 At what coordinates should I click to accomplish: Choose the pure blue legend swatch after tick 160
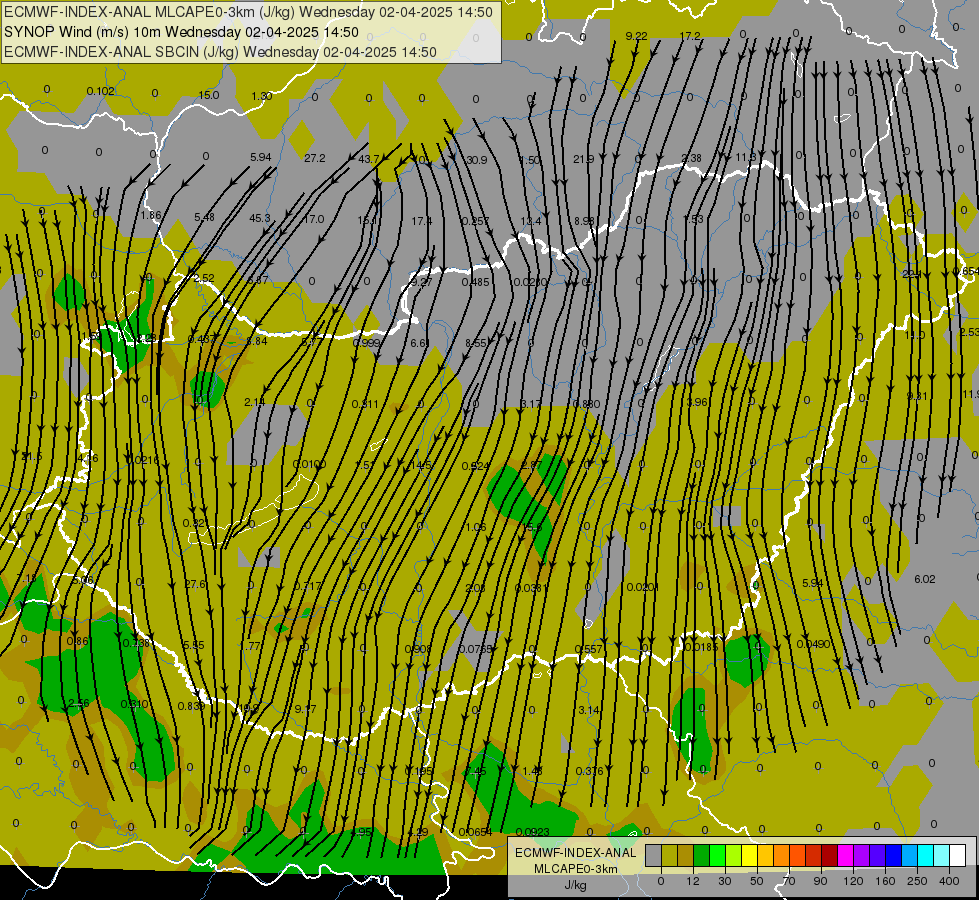(893, 856)
